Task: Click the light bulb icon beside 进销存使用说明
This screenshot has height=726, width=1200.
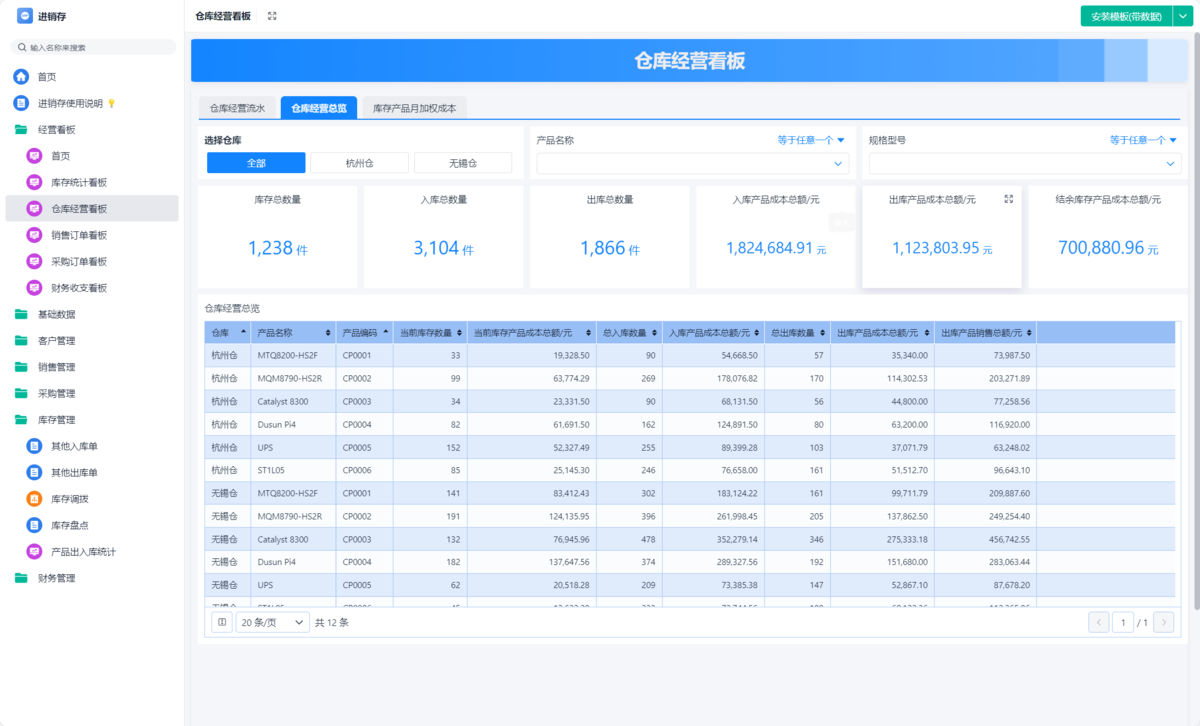Action: tap(112, 103)
